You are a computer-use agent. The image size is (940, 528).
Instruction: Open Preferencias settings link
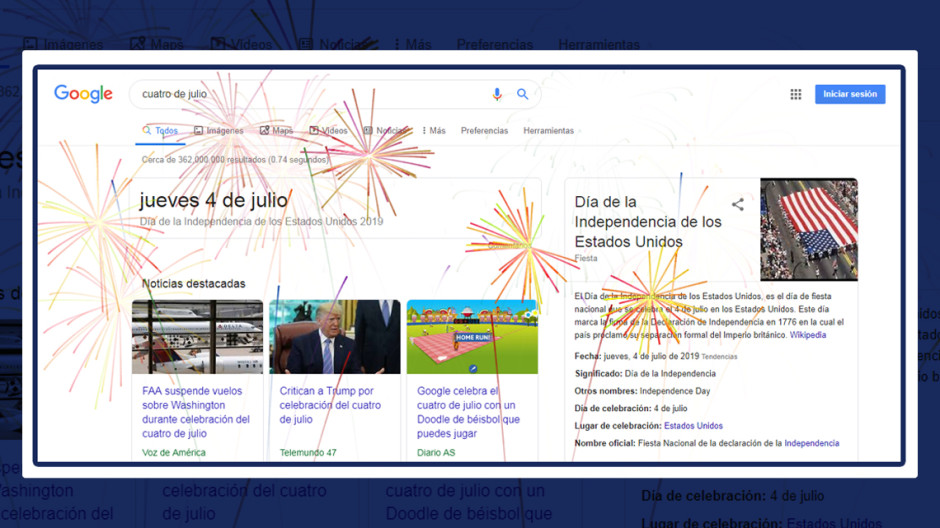click(484, 131)
